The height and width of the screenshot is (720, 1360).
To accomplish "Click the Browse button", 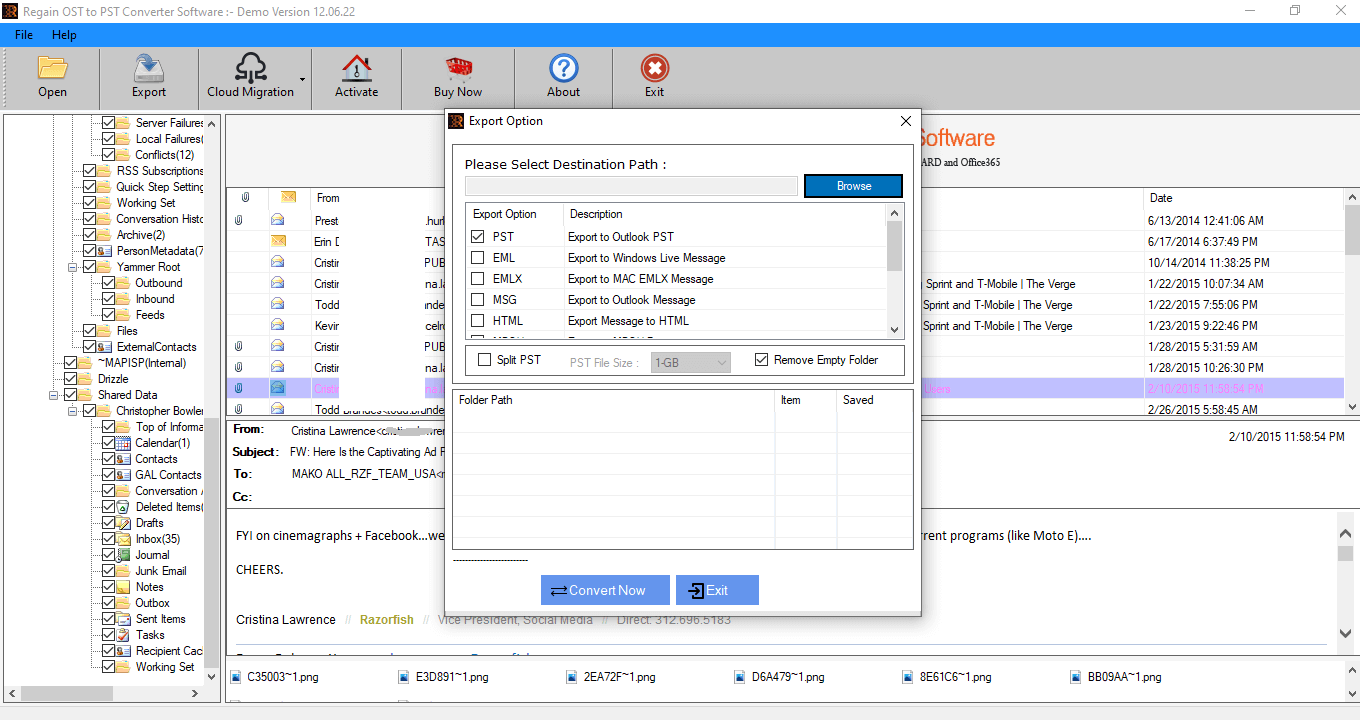I will (854, 186).
